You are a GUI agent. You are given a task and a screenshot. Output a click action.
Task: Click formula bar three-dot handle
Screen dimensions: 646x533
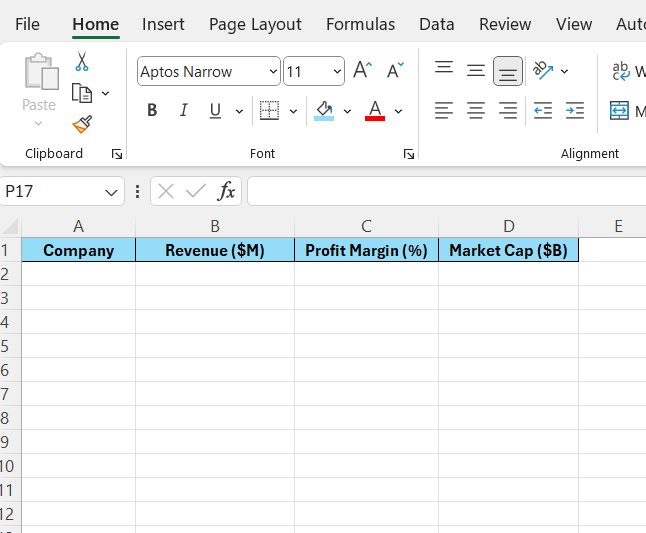(x=137, y=192)
